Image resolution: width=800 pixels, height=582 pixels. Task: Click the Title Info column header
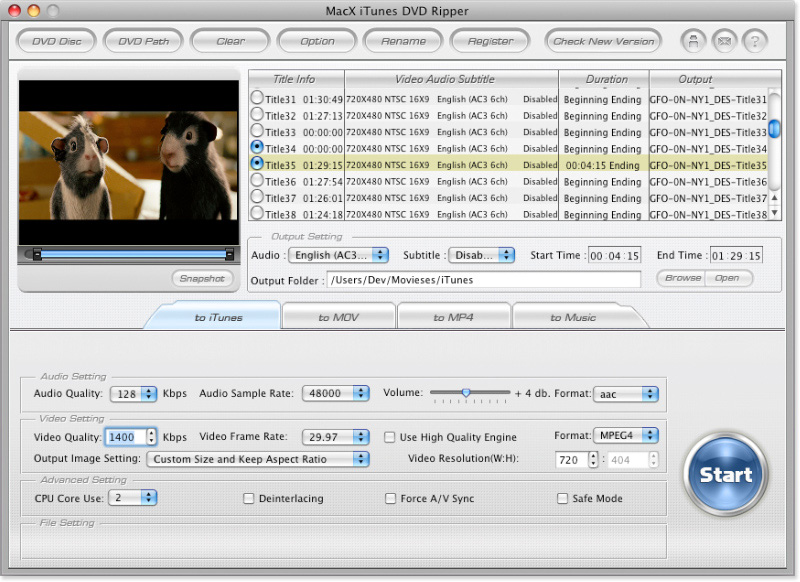pyautogui.click(x=296, y=79)
